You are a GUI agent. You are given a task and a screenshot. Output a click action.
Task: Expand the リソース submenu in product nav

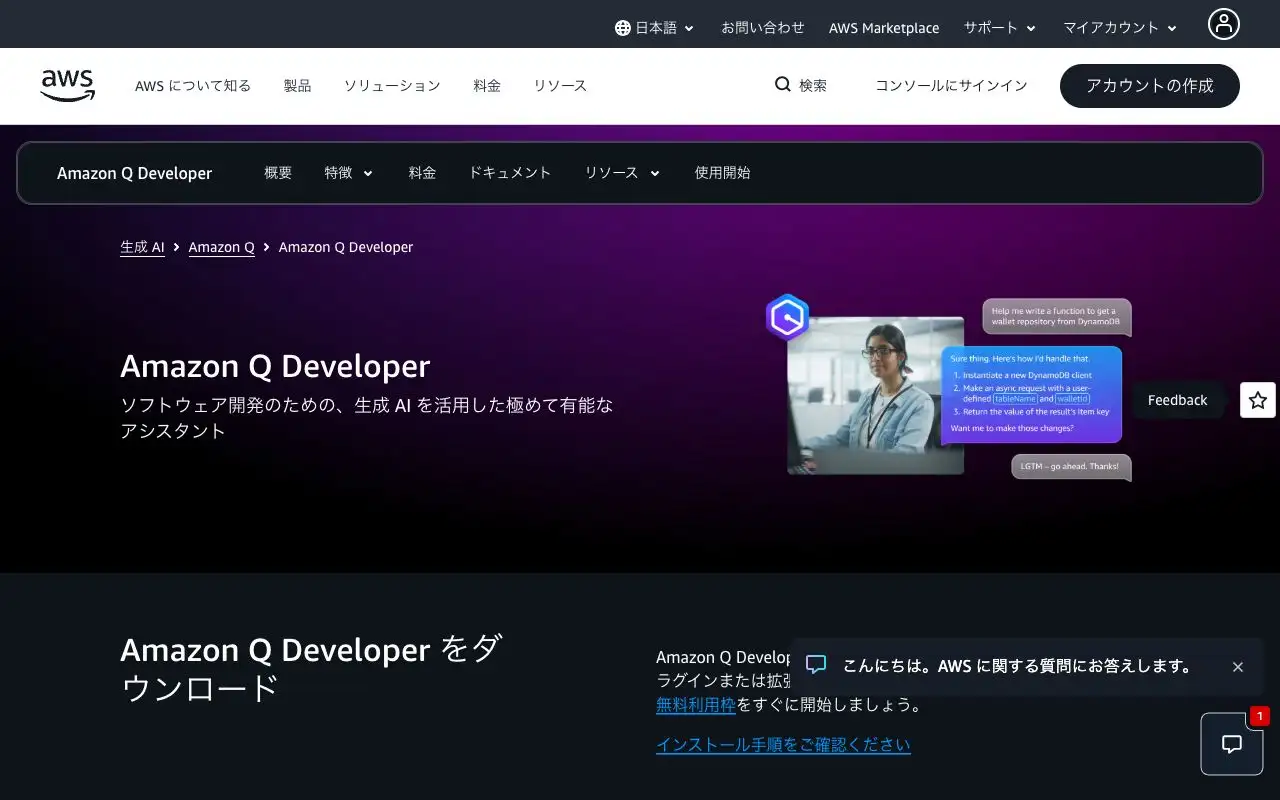click(622, 173)
